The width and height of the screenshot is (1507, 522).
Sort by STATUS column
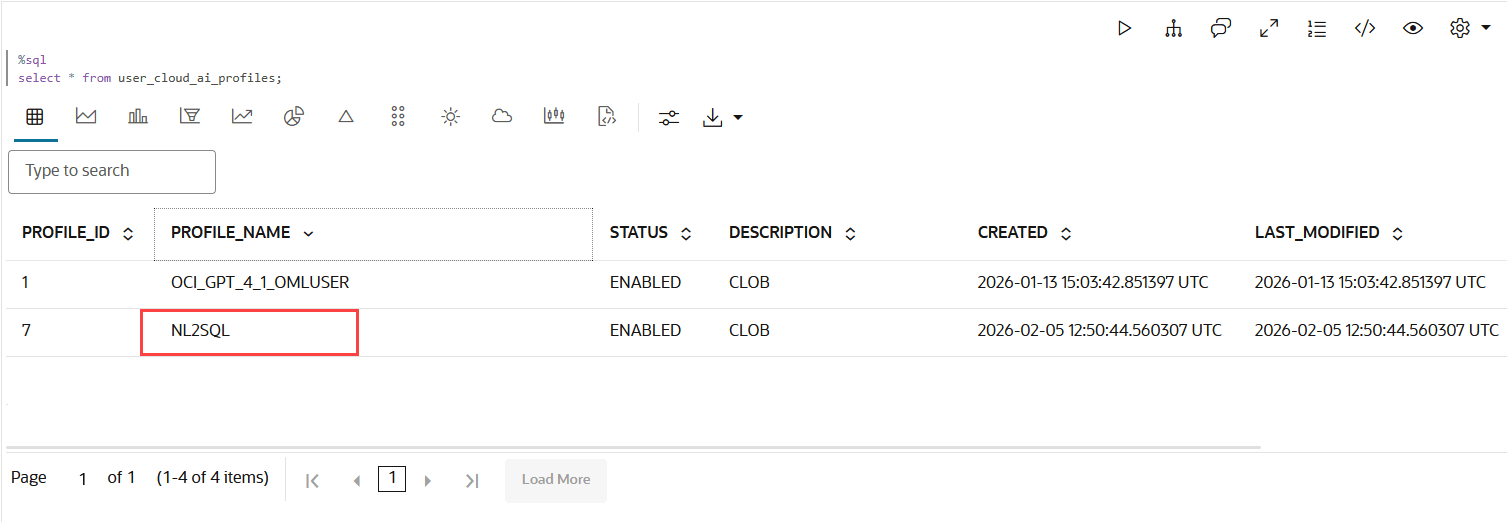686,233
